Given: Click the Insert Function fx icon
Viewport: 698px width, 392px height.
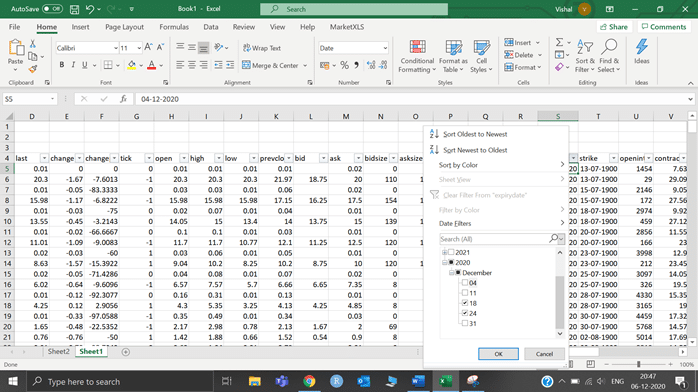Looking at the screenshot, I should click(x=123, y=99).
